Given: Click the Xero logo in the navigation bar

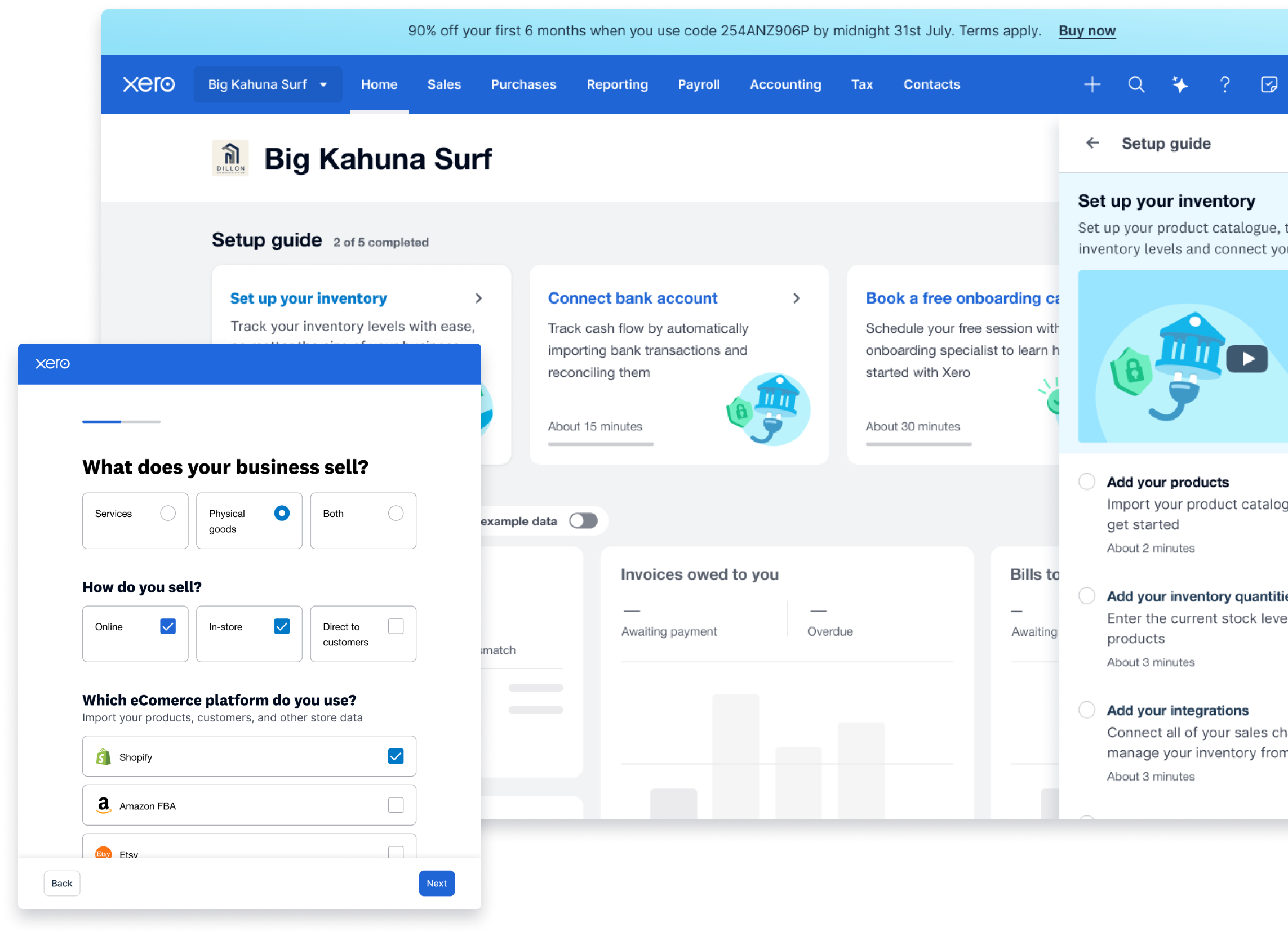Looking at the screenshot, I should pyautogui.click(x=149, y=84).
